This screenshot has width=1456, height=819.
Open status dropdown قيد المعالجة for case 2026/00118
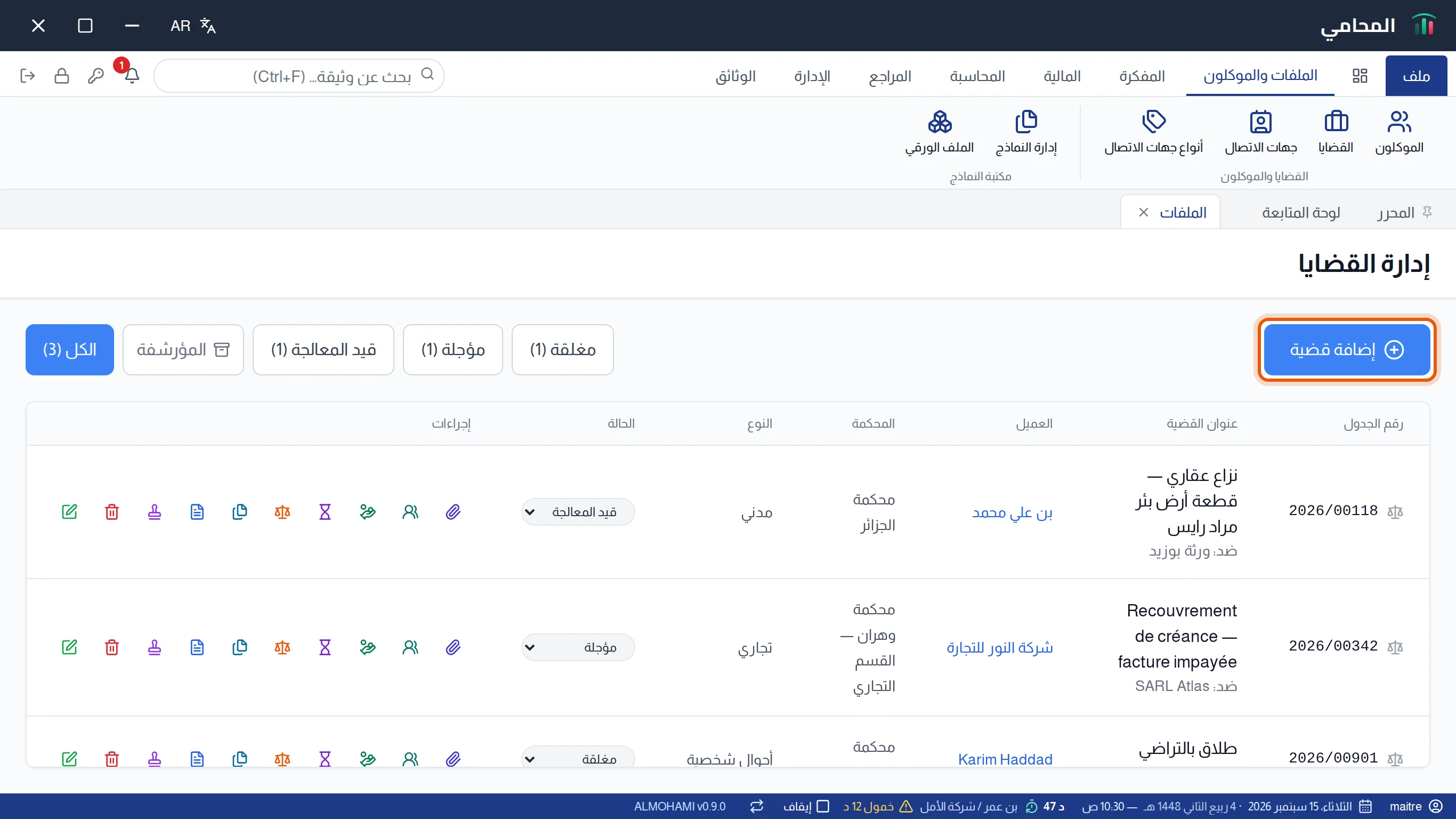point(578,512)
